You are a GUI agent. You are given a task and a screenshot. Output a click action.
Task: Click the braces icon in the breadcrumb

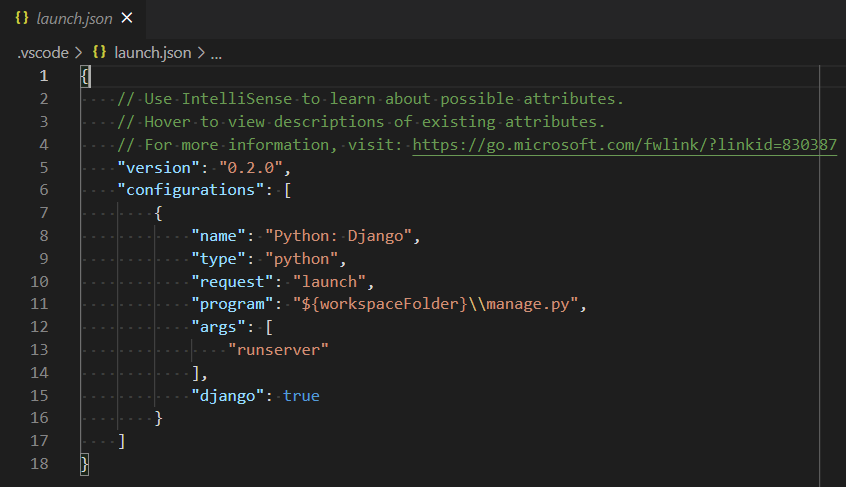99,52
